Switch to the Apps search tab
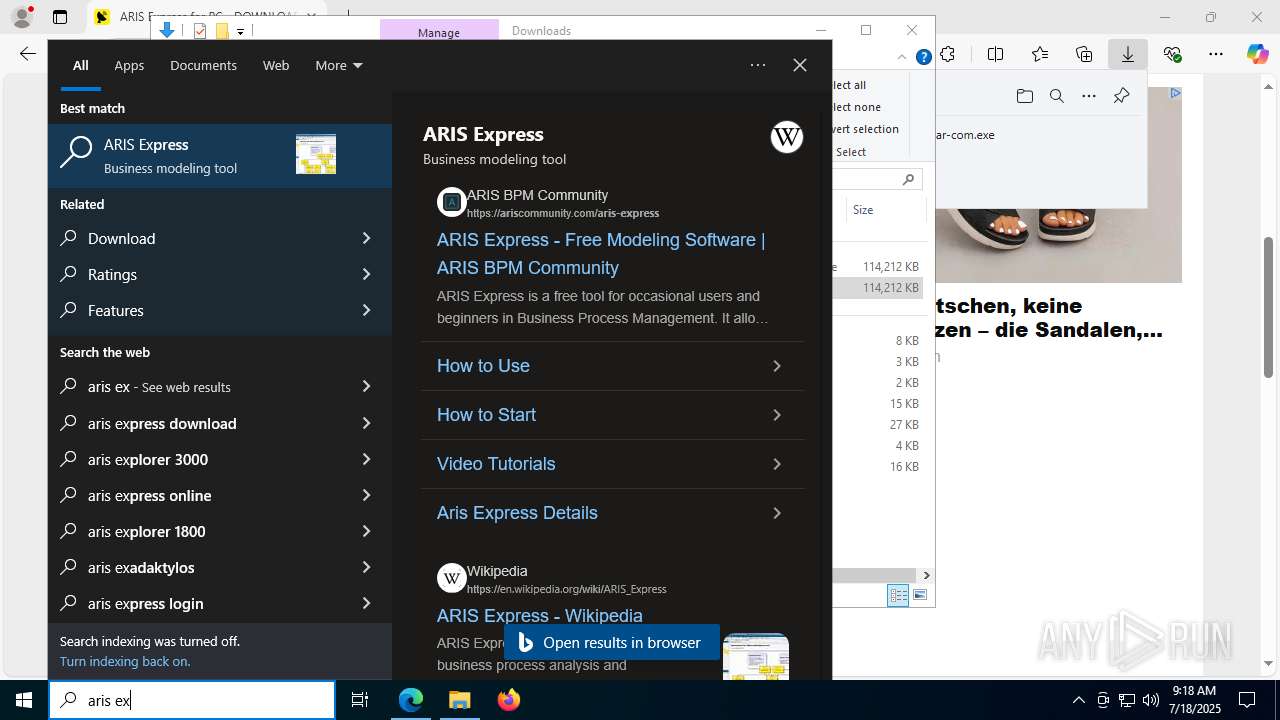The width and height of the screenshot is (1280, 720). tap(129, 65)
